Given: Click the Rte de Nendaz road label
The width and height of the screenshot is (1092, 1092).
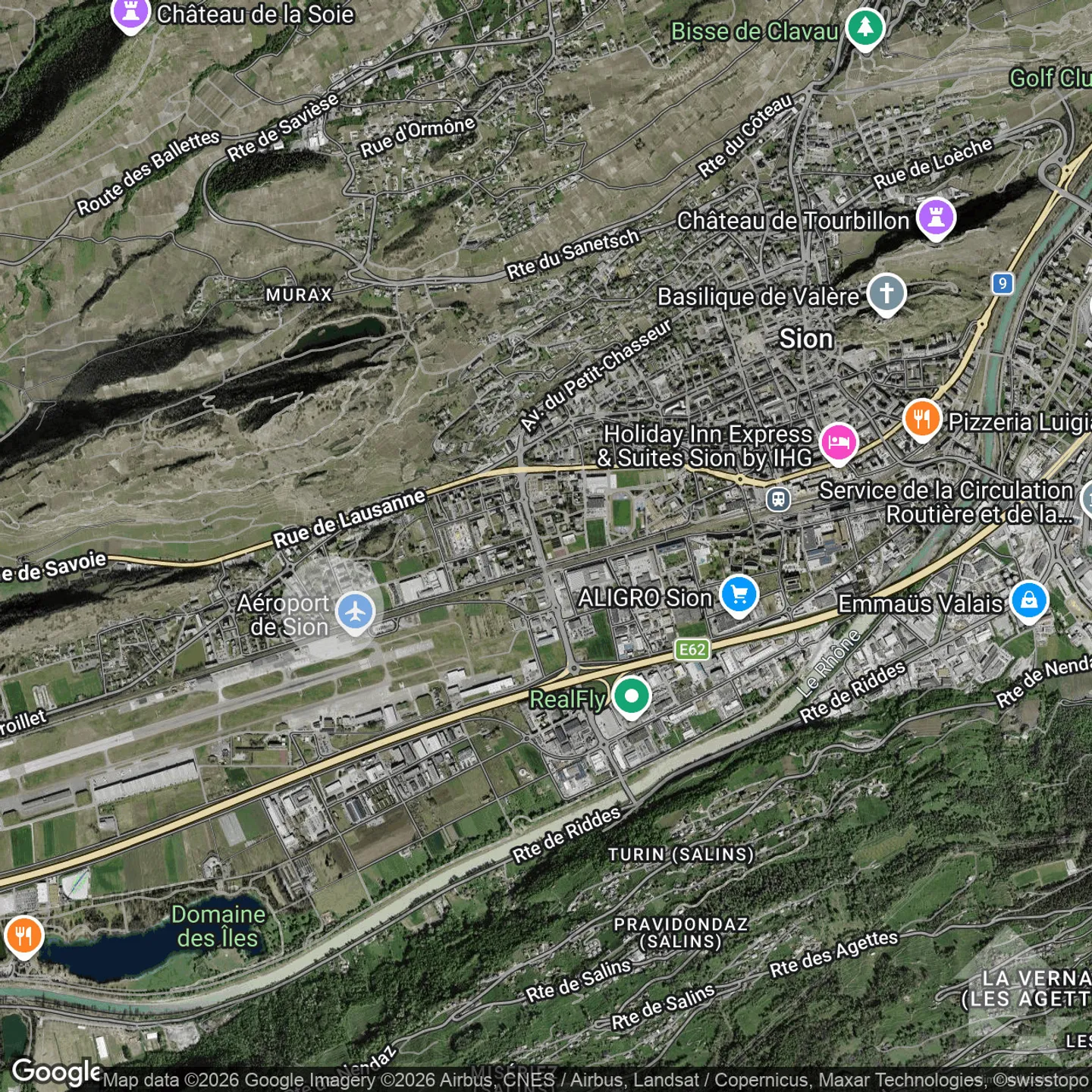Looking at the screenshot, I should 1043,683.
